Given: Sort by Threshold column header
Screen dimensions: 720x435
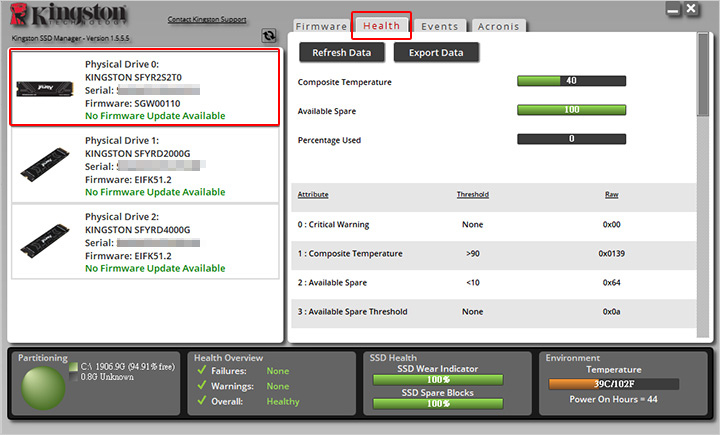Looking at the screenshot, I should [473, 195].
